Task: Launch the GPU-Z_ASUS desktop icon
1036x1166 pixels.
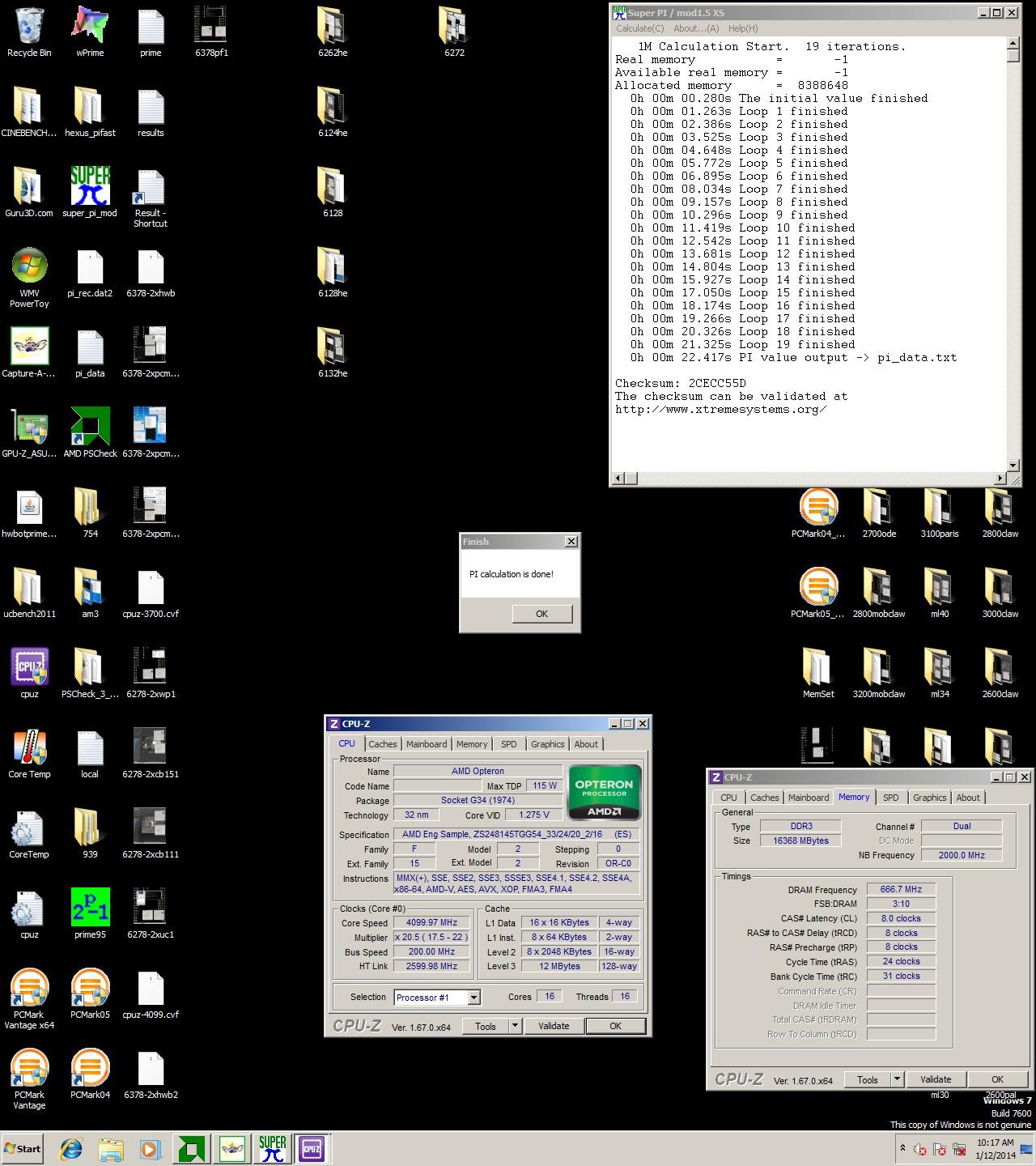Action: (x=29, y=433)
